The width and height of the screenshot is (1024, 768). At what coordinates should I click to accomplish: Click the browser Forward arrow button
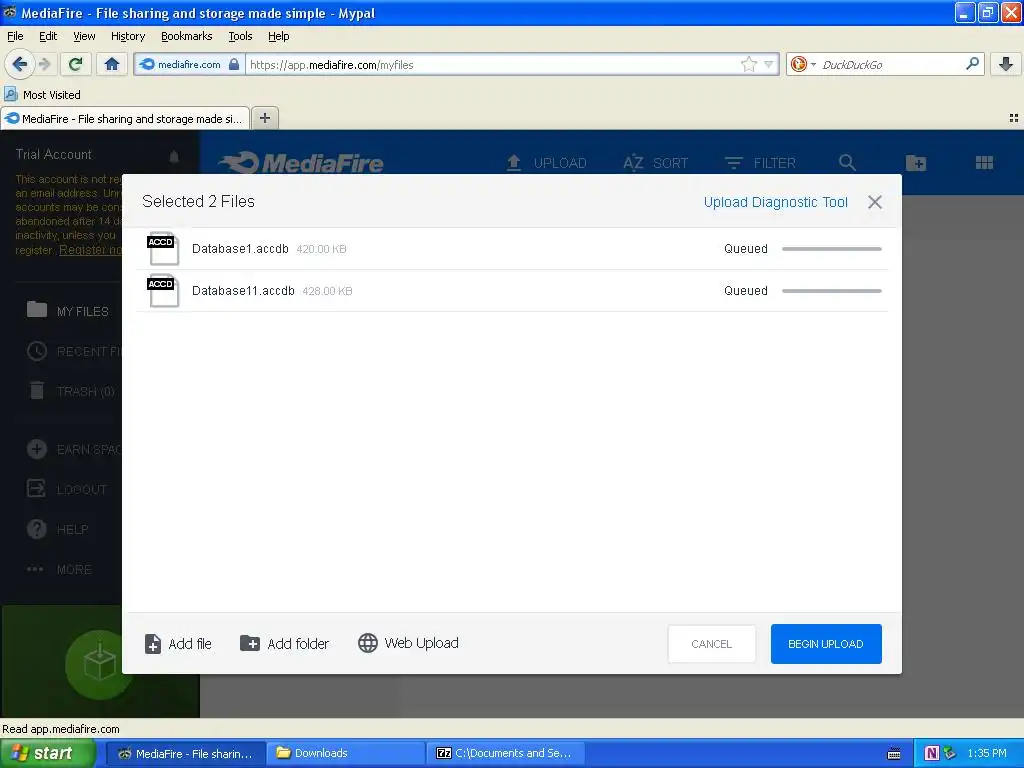44,64
